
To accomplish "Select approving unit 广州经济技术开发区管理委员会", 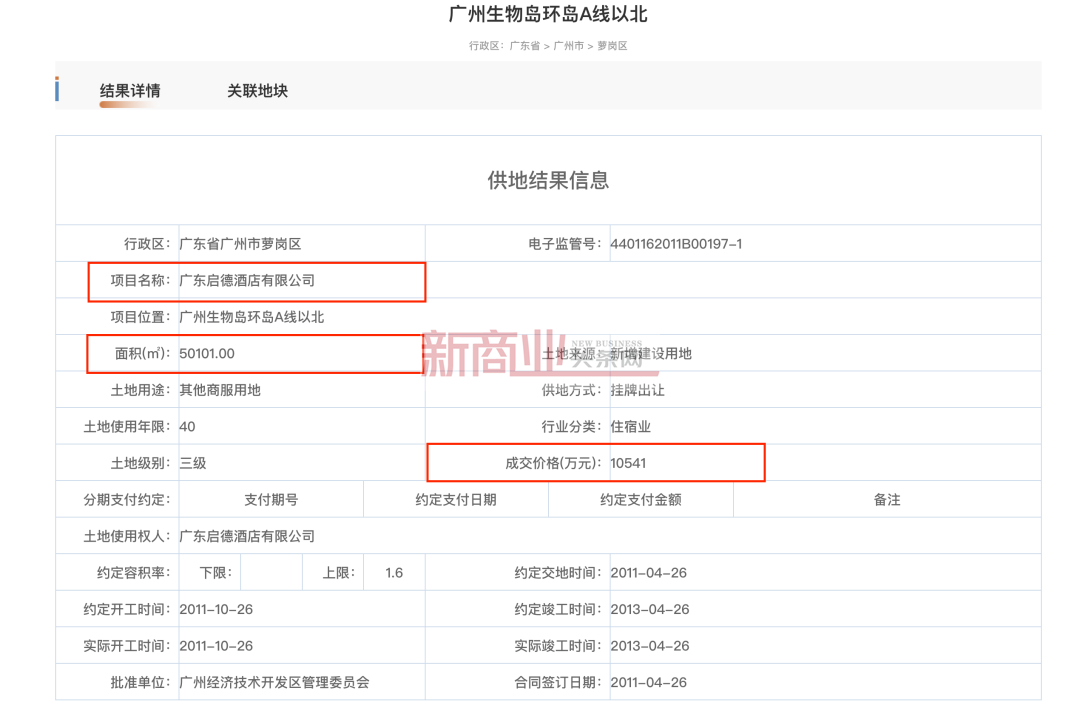I will [x=274, y=682].
